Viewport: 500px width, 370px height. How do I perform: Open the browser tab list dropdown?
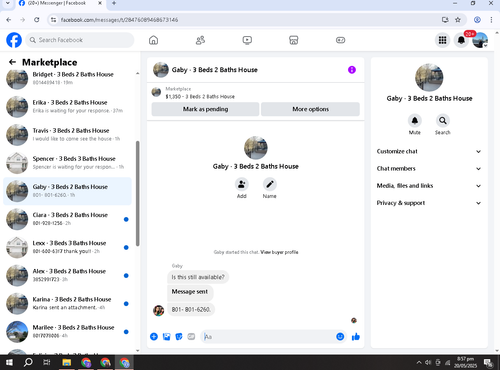tap(8, 3)
